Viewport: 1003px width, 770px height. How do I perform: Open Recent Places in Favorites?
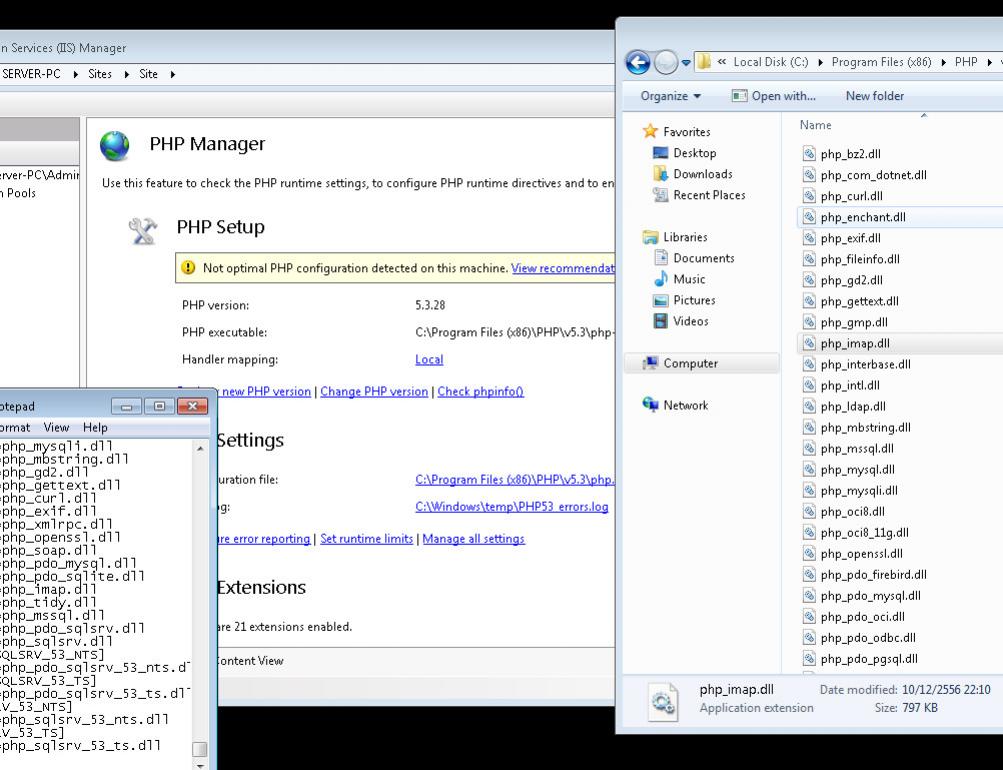[699, 195]
